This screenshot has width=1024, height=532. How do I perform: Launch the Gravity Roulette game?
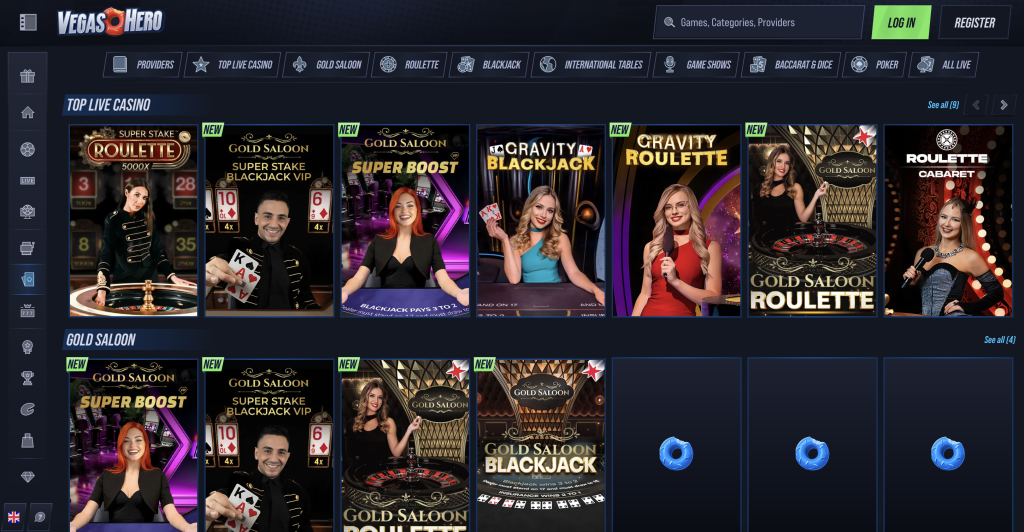[677, 221]
